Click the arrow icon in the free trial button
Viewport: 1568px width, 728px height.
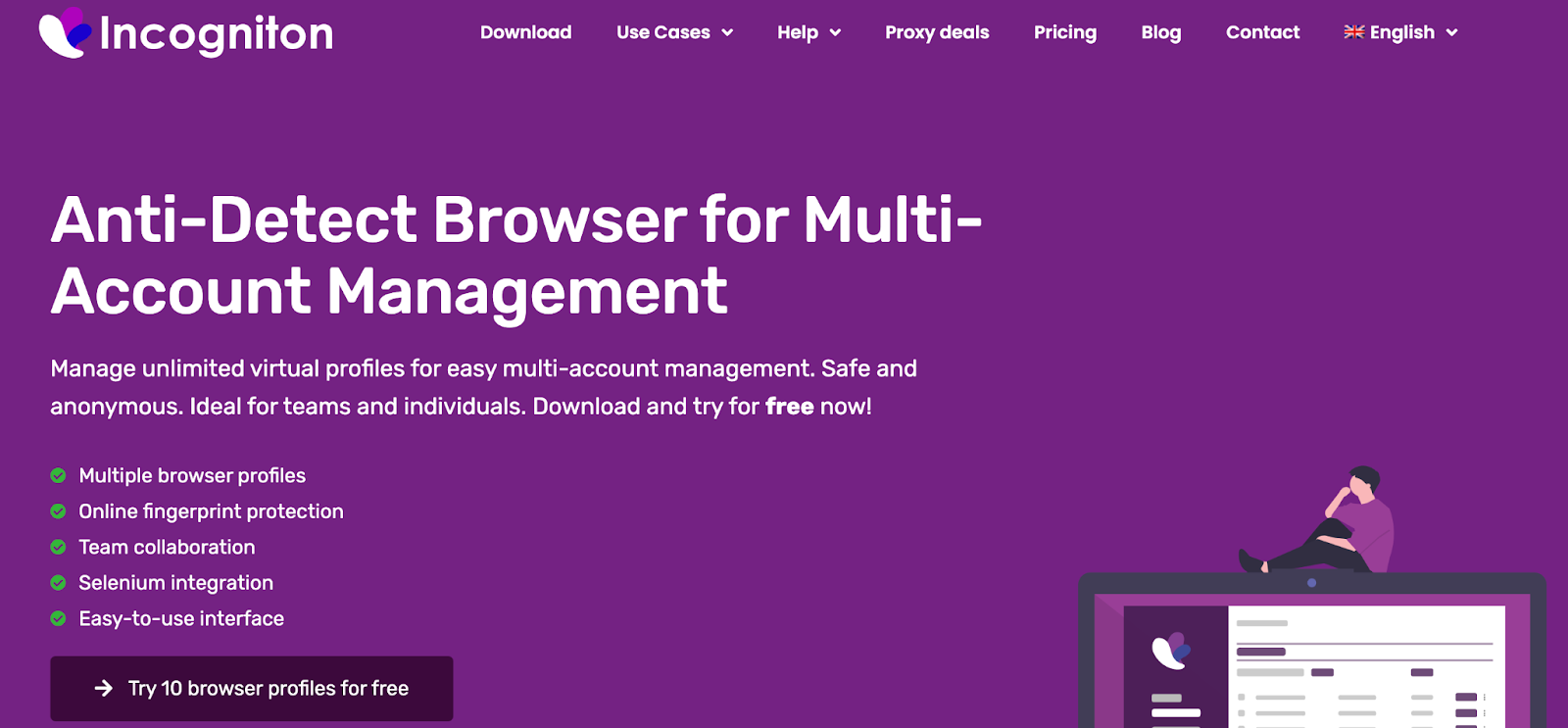[103, 689]
